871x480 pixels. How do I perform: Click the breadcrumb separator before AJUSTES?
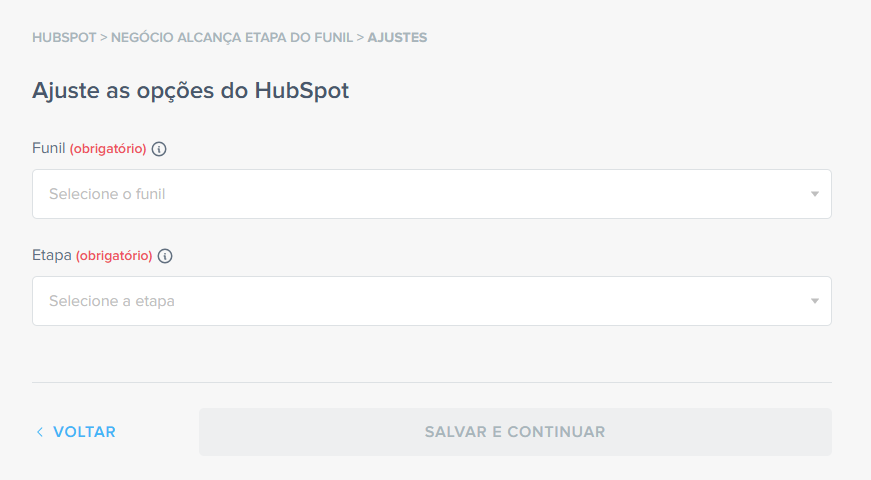point(360,38)
